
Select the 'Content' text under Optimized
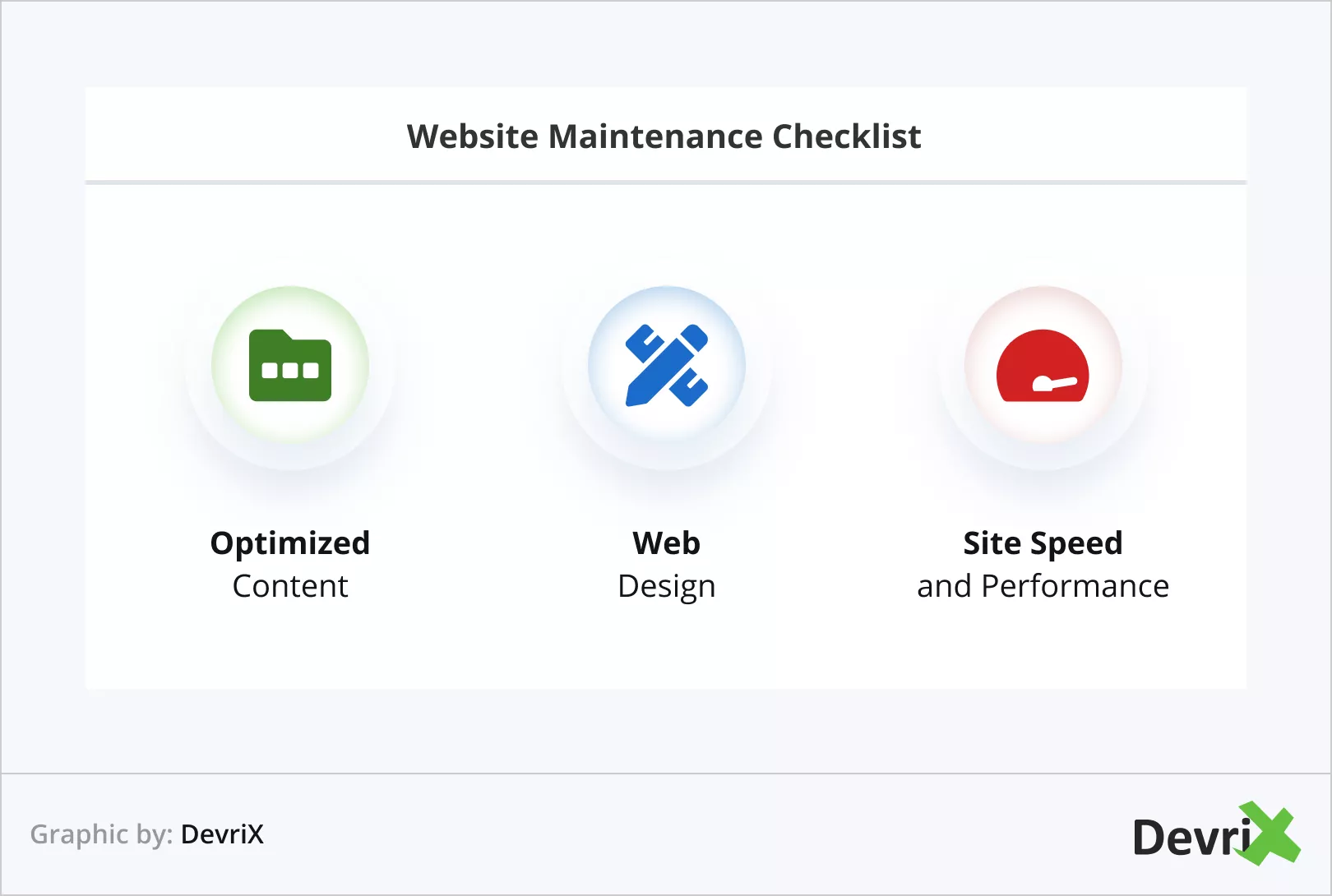coord(290,586)
